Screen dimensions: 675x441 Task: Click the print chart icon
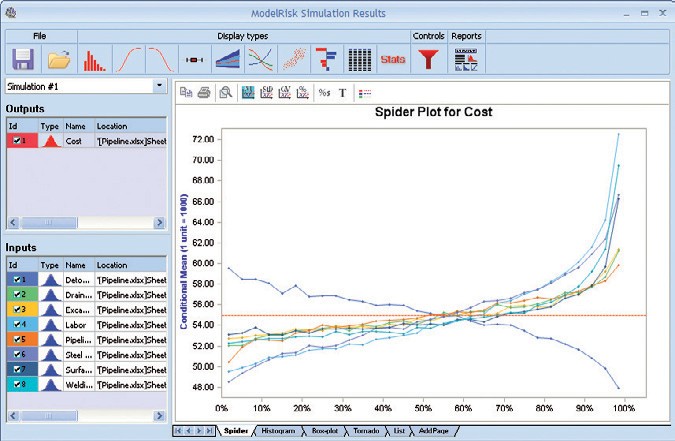[204, 92]
